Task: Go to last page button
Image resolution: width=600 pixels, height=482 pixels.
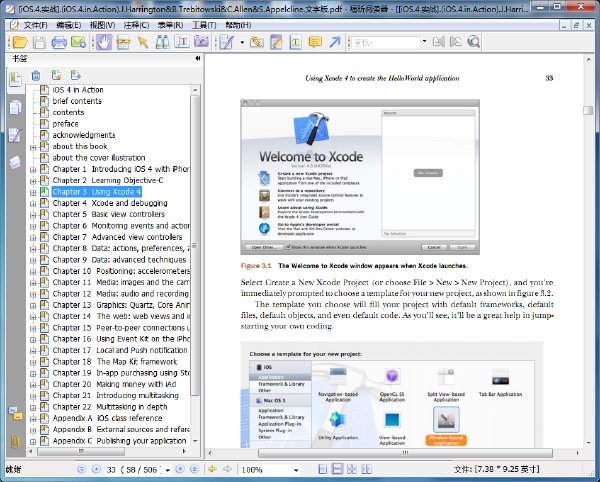Action: (194, 469)
